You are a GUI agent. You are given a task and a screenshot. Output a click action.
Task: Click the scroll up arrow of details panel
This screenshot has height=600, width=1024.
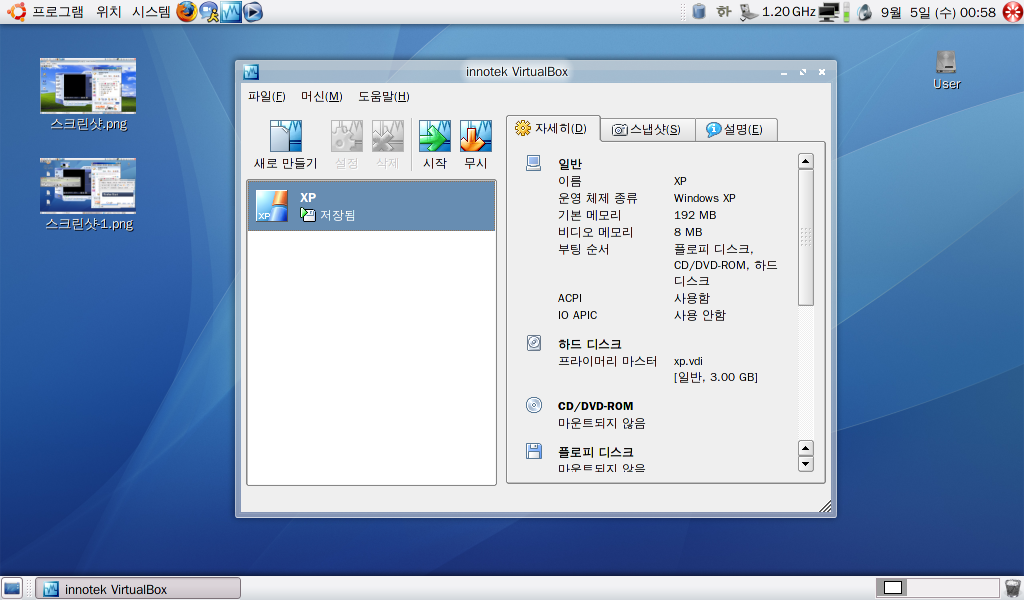tap(806, 161)
